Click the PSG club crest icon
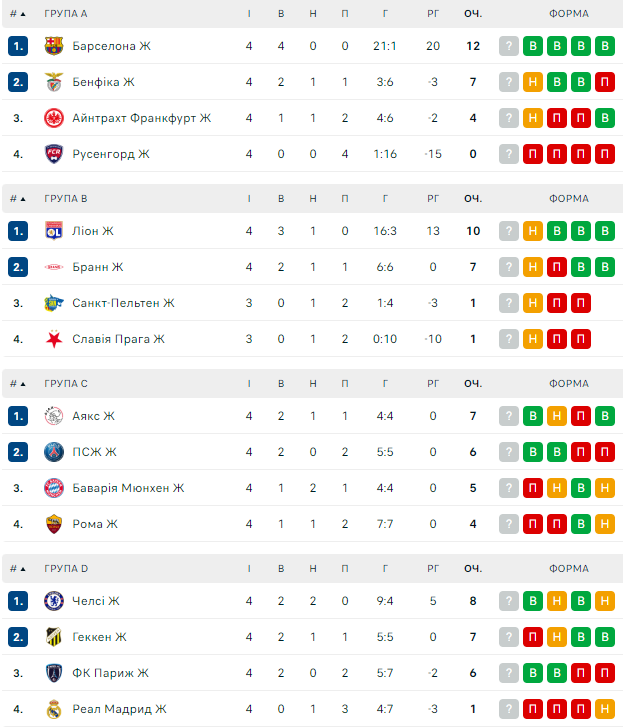 [x=54, y=452]
